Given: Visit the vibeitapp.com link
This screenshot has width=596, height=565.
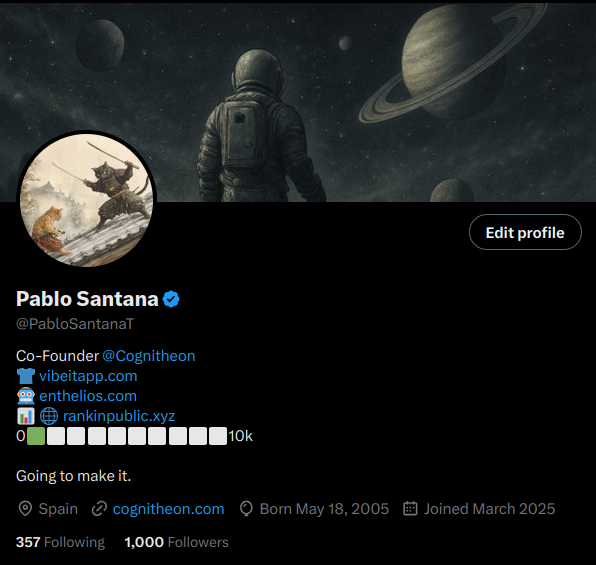Looking at the screenshot, I should (88, 376).
